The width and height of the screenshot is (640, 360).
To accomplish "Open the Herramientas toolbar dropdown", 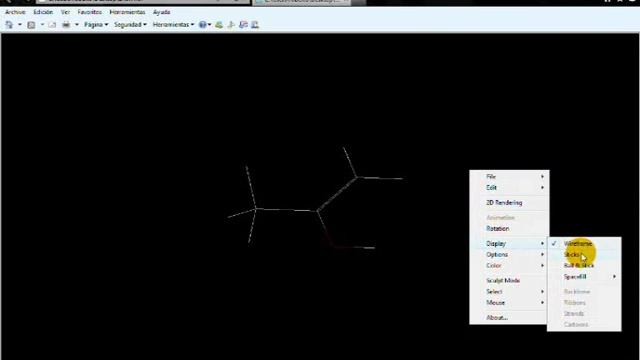I will coord(173,25).
